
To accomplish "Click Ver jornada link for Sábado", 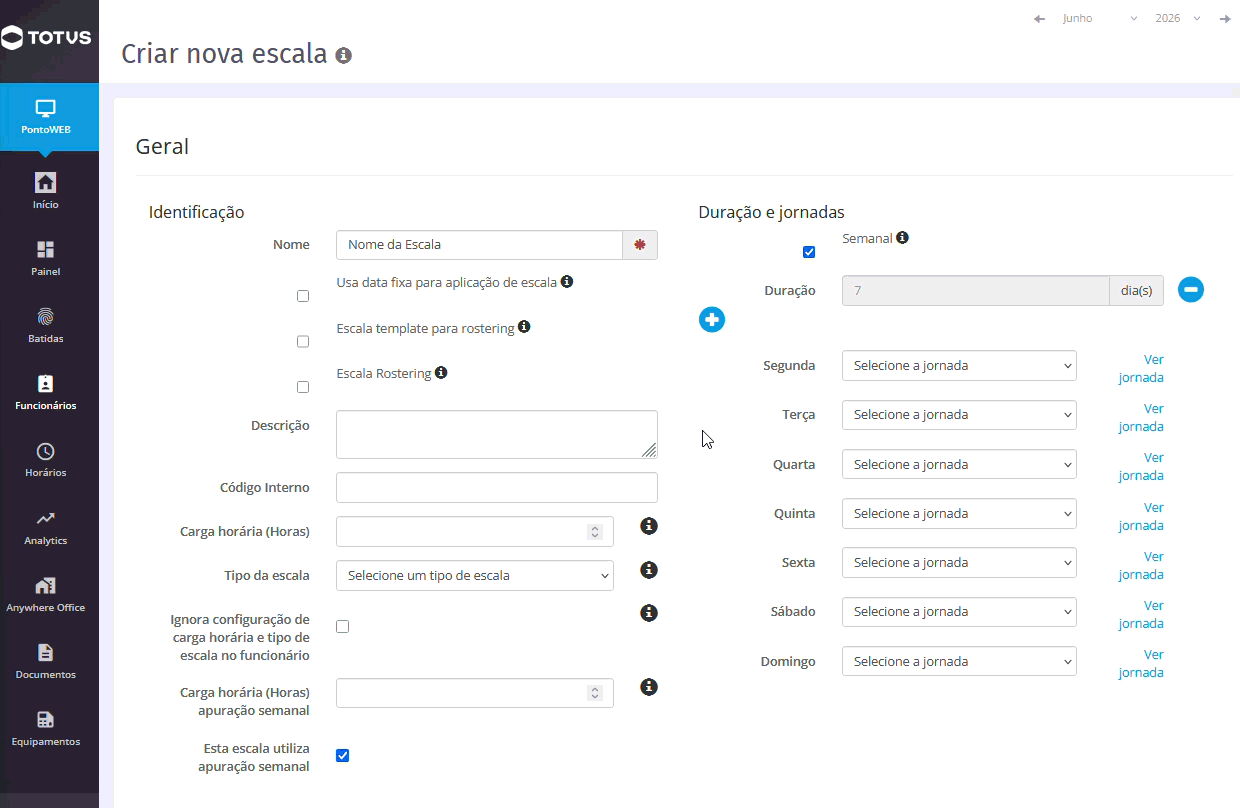I will (x=1141, y=615).
